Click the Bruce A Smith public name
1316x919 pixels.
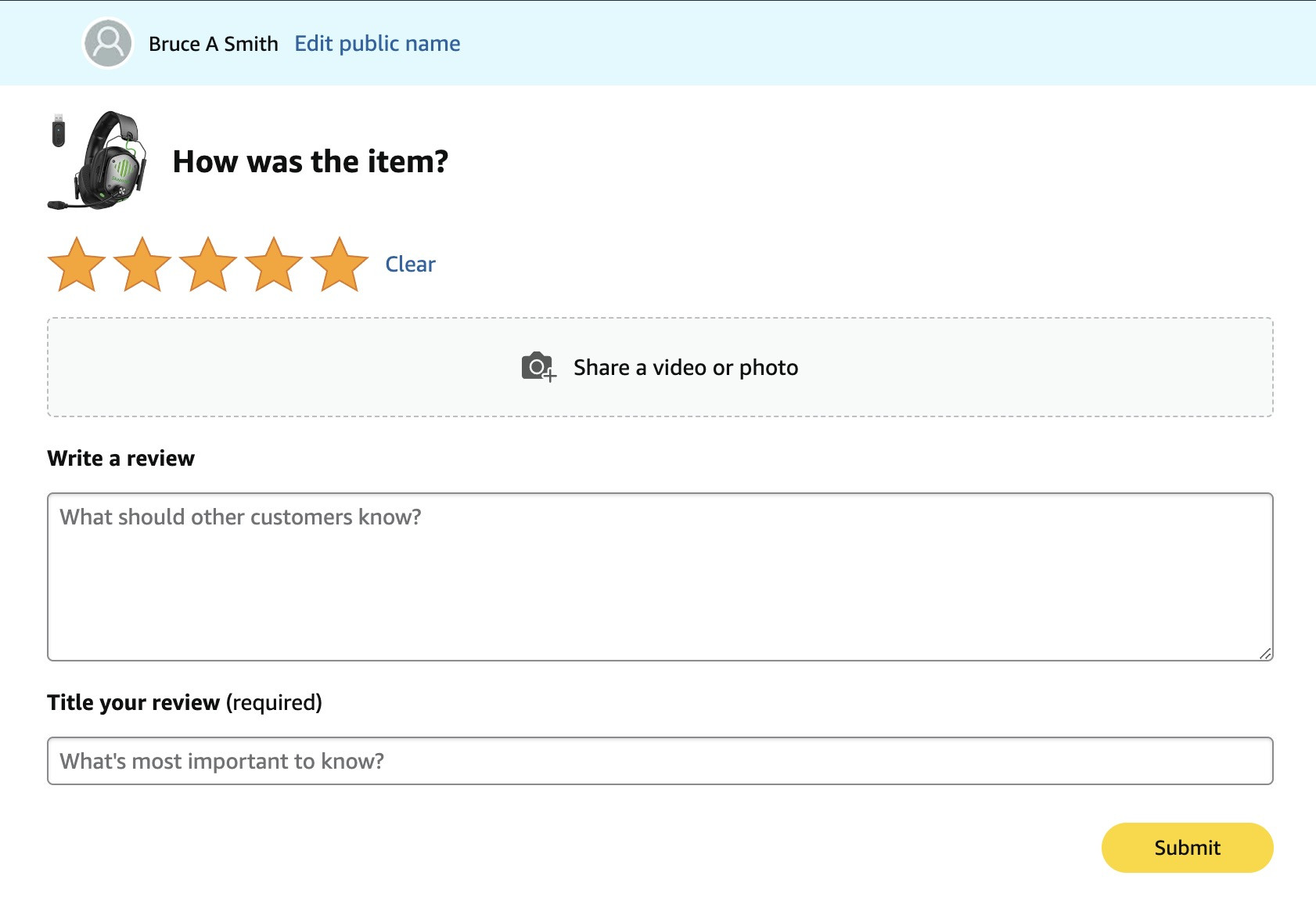coord(214,44)
